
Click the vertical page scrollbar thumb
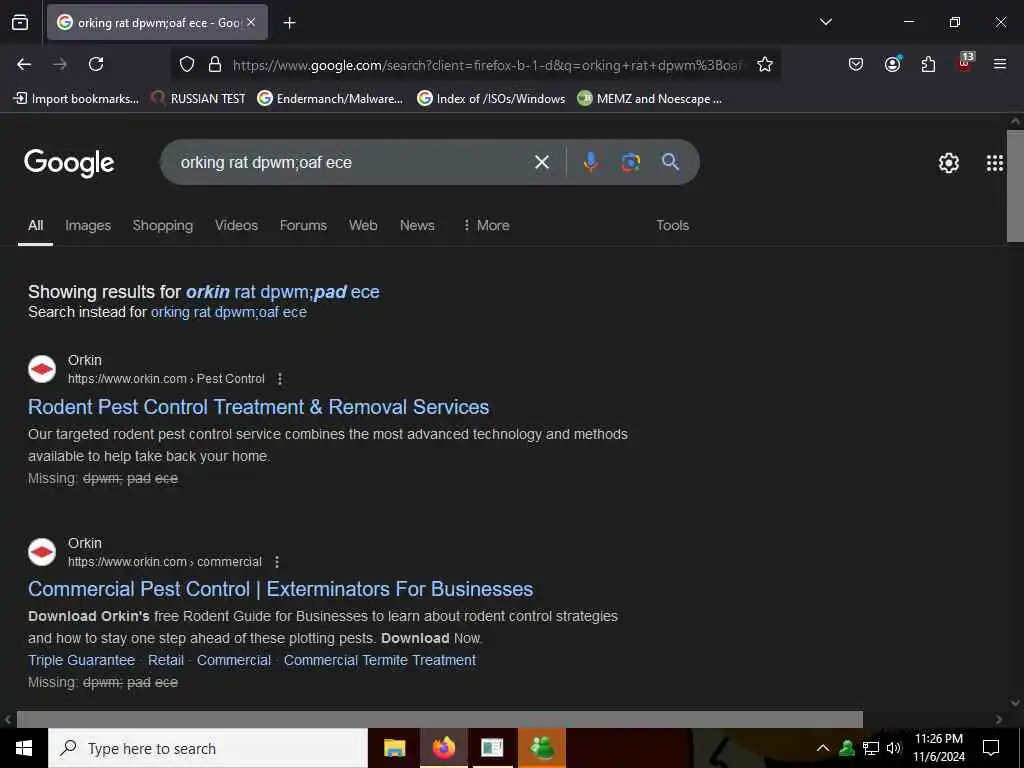tap(1015, 186)
